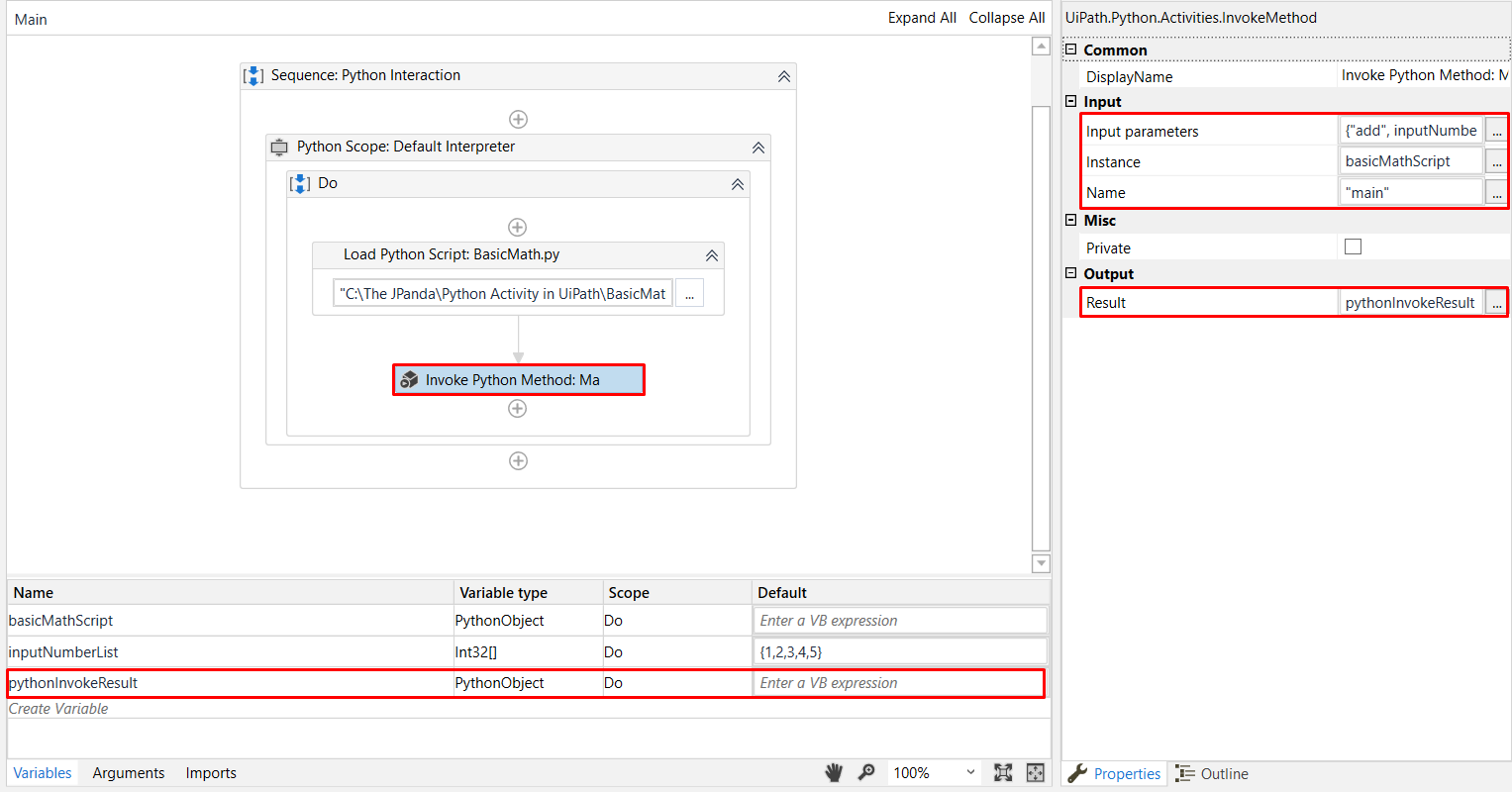Open the Imports tab
Image resolution: width=1512 pixels, height=792 pixels.
tap(210, 772)
